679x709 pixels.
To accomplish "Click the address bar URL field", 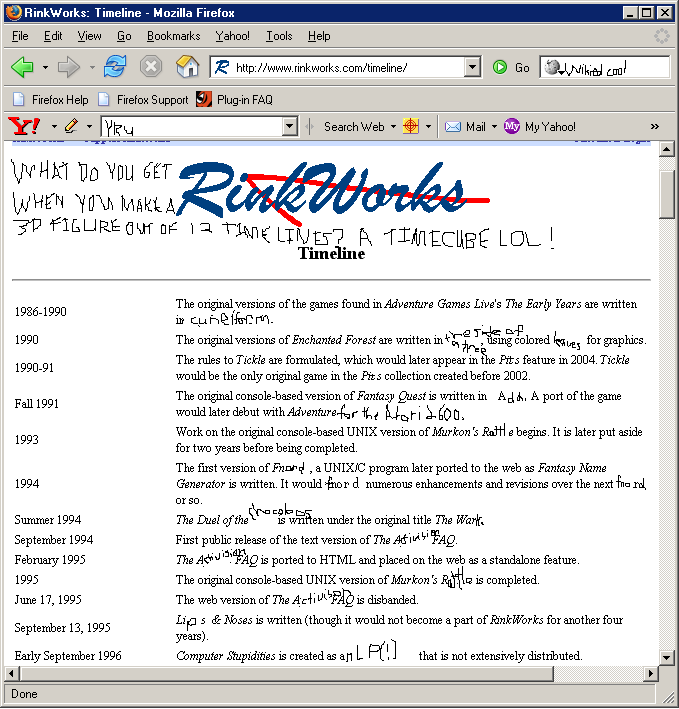I will pos(348,68).
